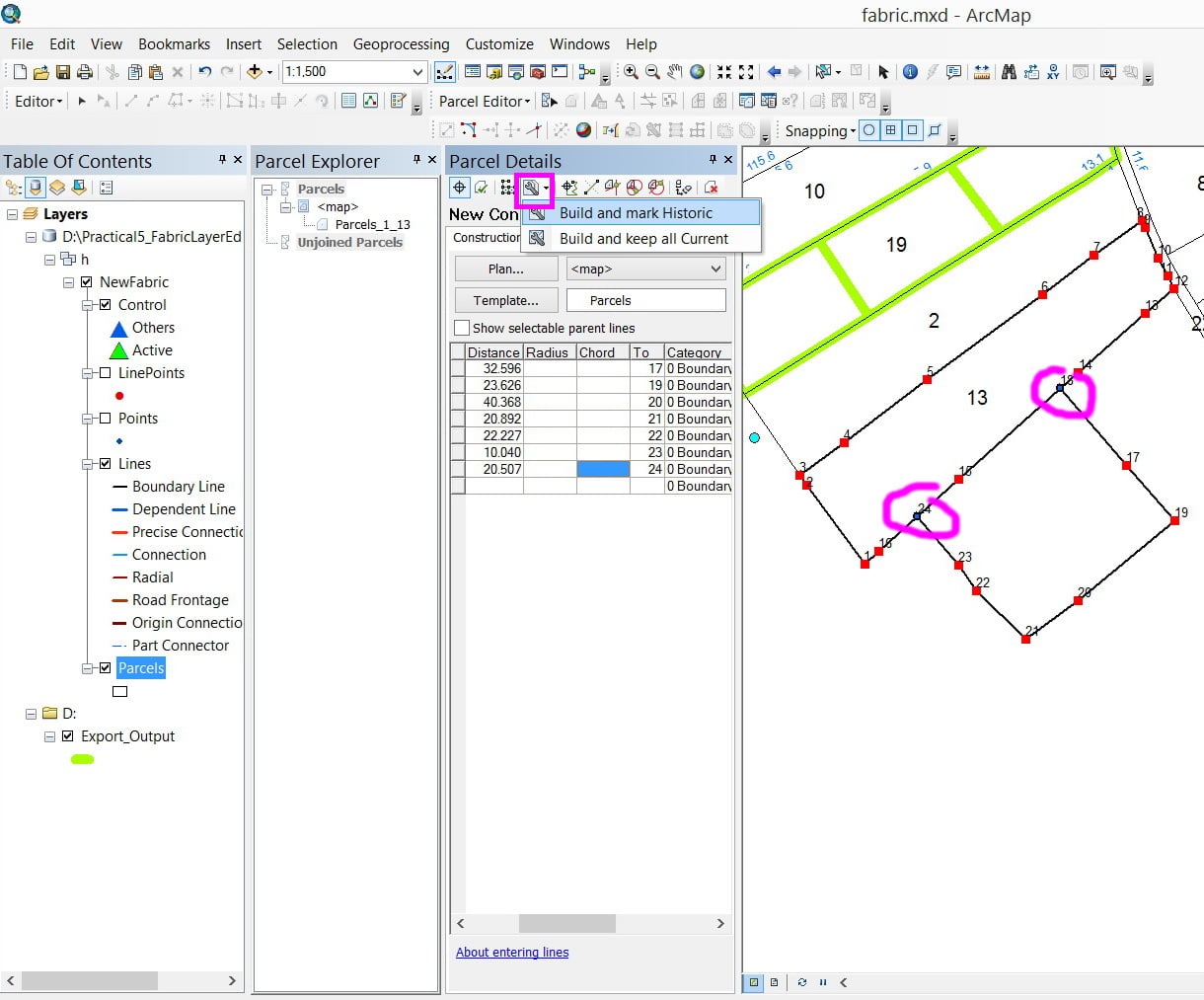
Task: Collapse the NewFabric layer tree
Action: coord(68,282)
